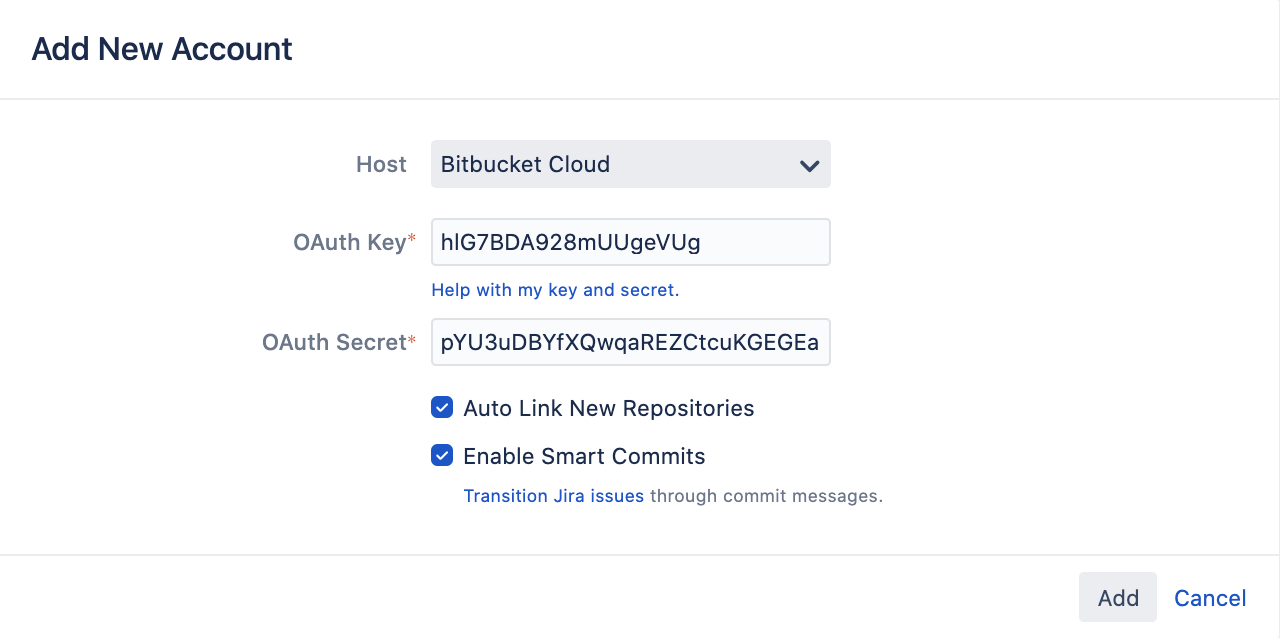Click the red asterisk beside OAuth Key

coord(412,240)
